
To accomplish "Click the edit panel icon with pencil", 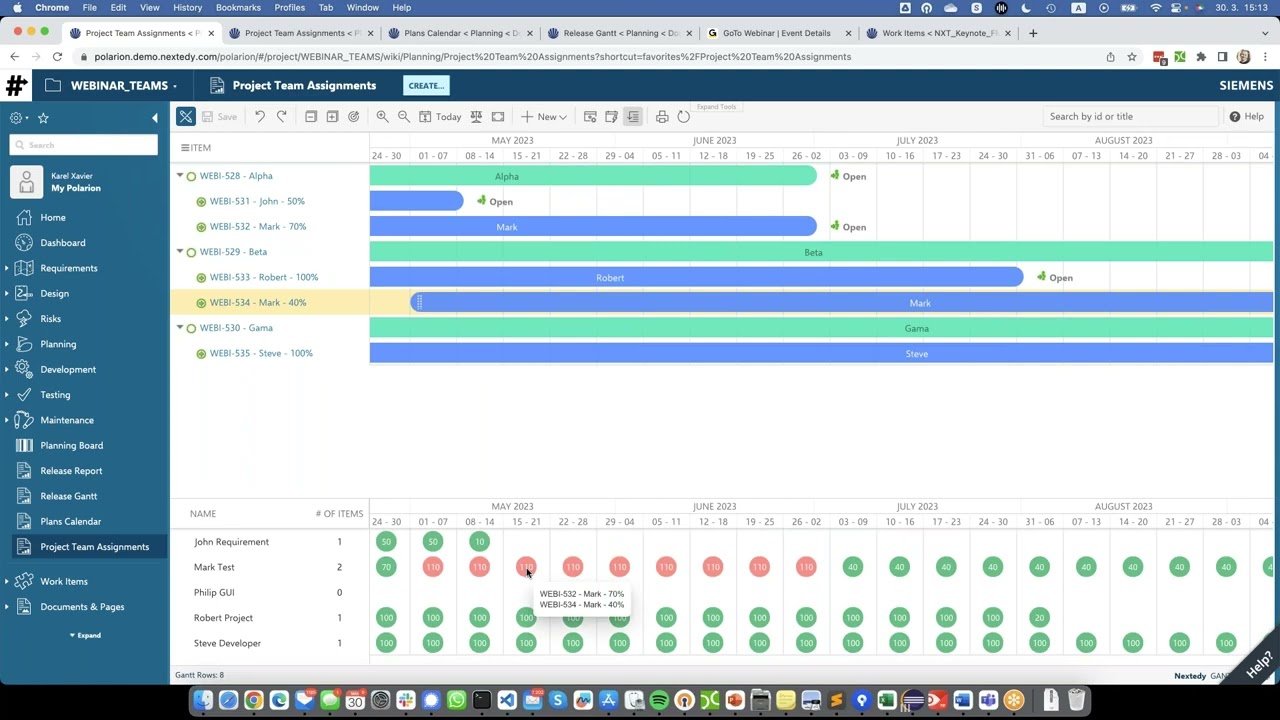I will 611,117.
